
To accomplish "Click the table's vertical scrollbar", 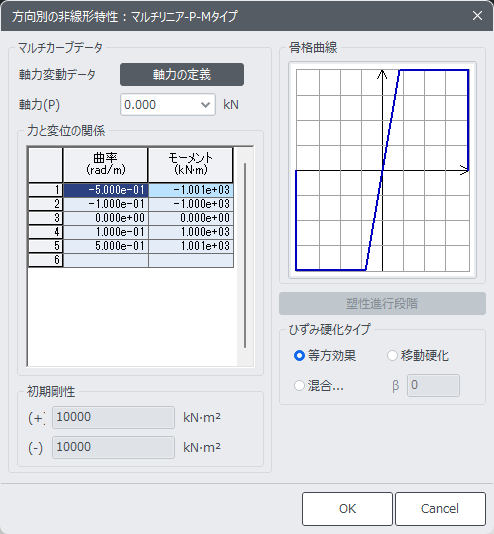I will [x=245, y=256].
